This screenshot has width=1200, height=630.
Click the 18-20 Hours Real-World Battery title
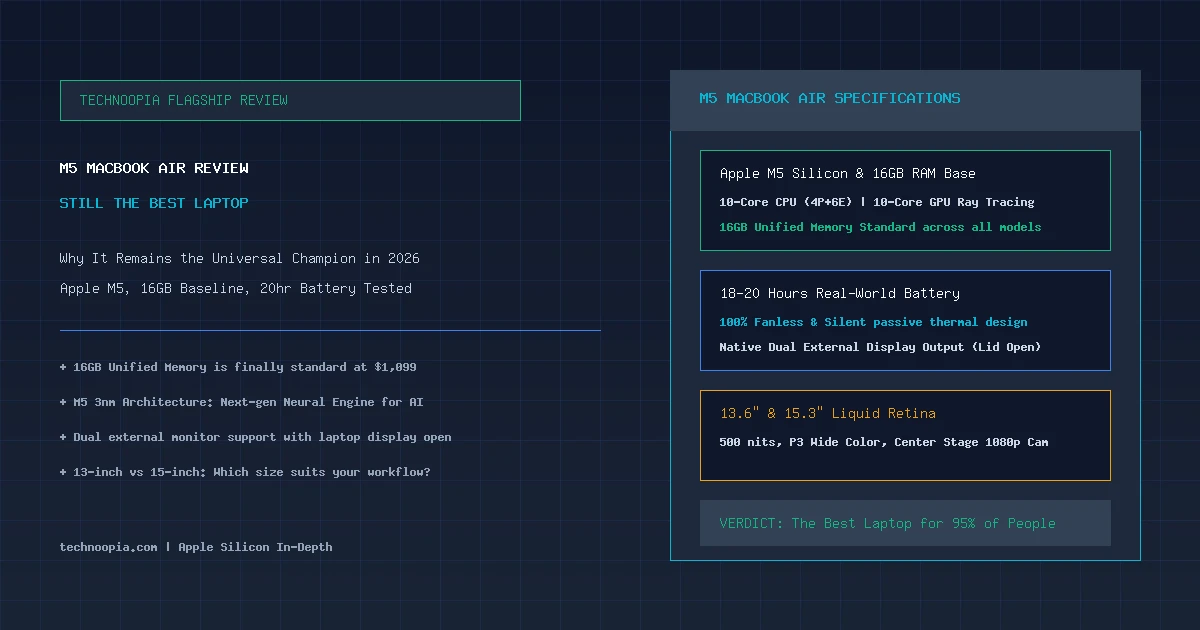coord(840,293)
